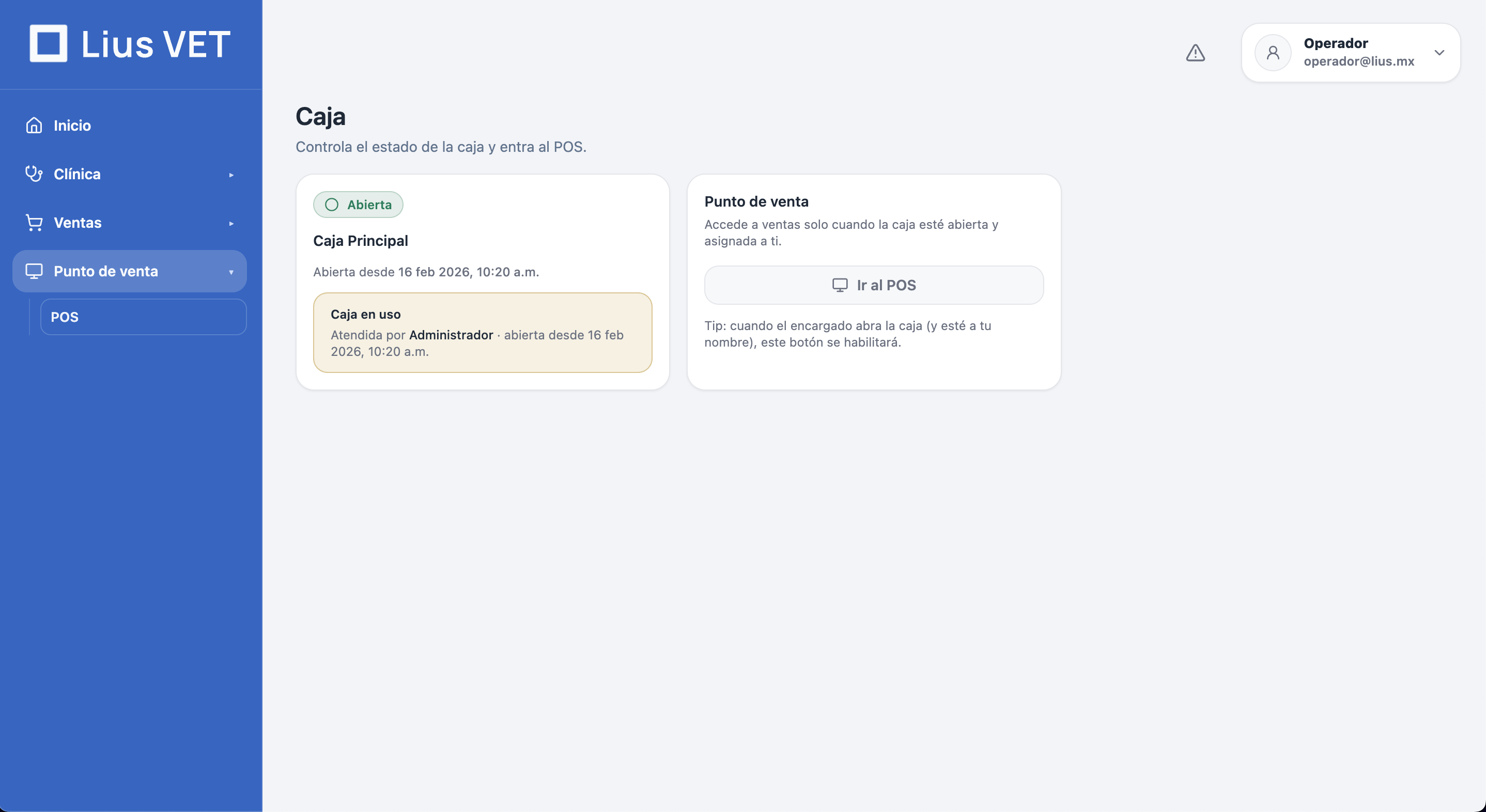Expand the Clínica submenu arrow
This screenshot has height=812, width=1486.
[x=231, y=175]
